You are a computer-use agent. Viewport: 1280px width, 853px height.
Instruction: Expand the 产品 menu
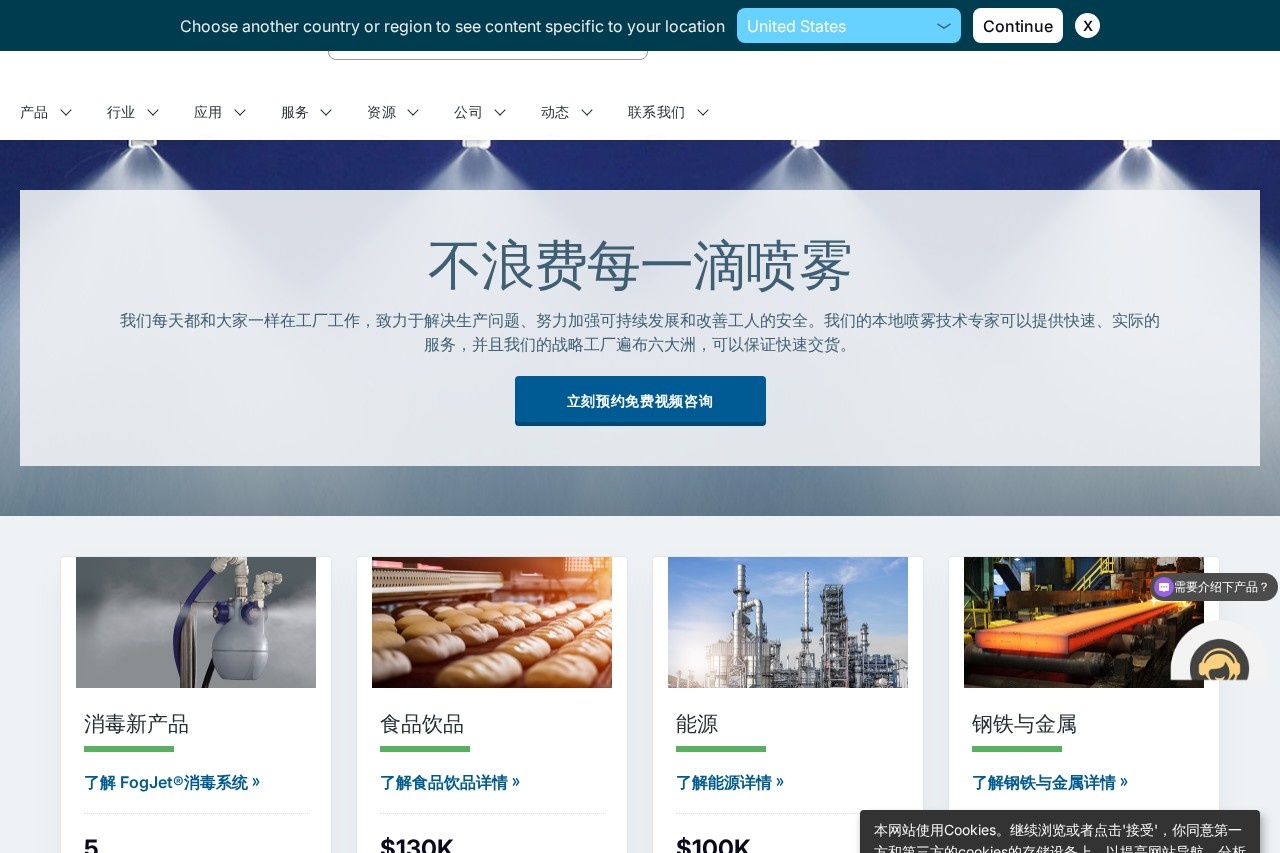(46, 112)
